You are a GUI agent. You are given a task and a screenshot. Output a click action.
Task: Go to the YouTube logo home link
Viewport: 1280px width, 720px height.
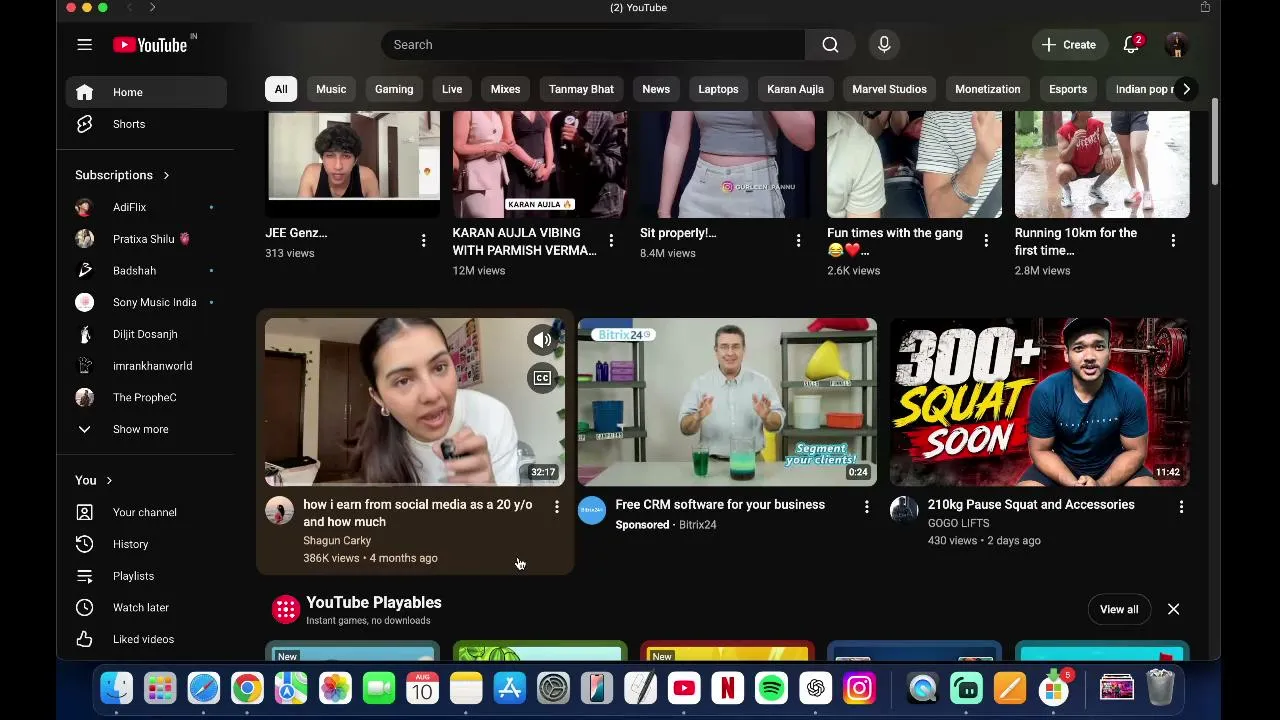point(150,44)
